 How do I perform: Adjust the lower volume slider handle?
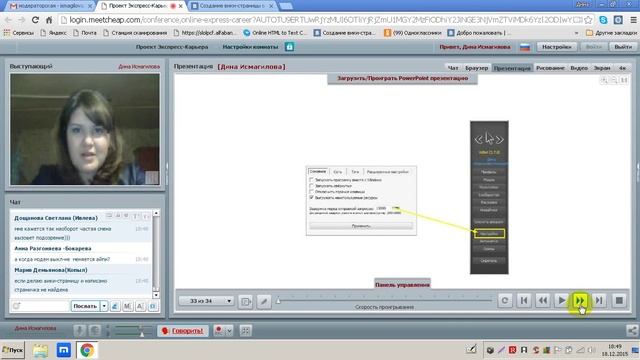coord(142,334)
